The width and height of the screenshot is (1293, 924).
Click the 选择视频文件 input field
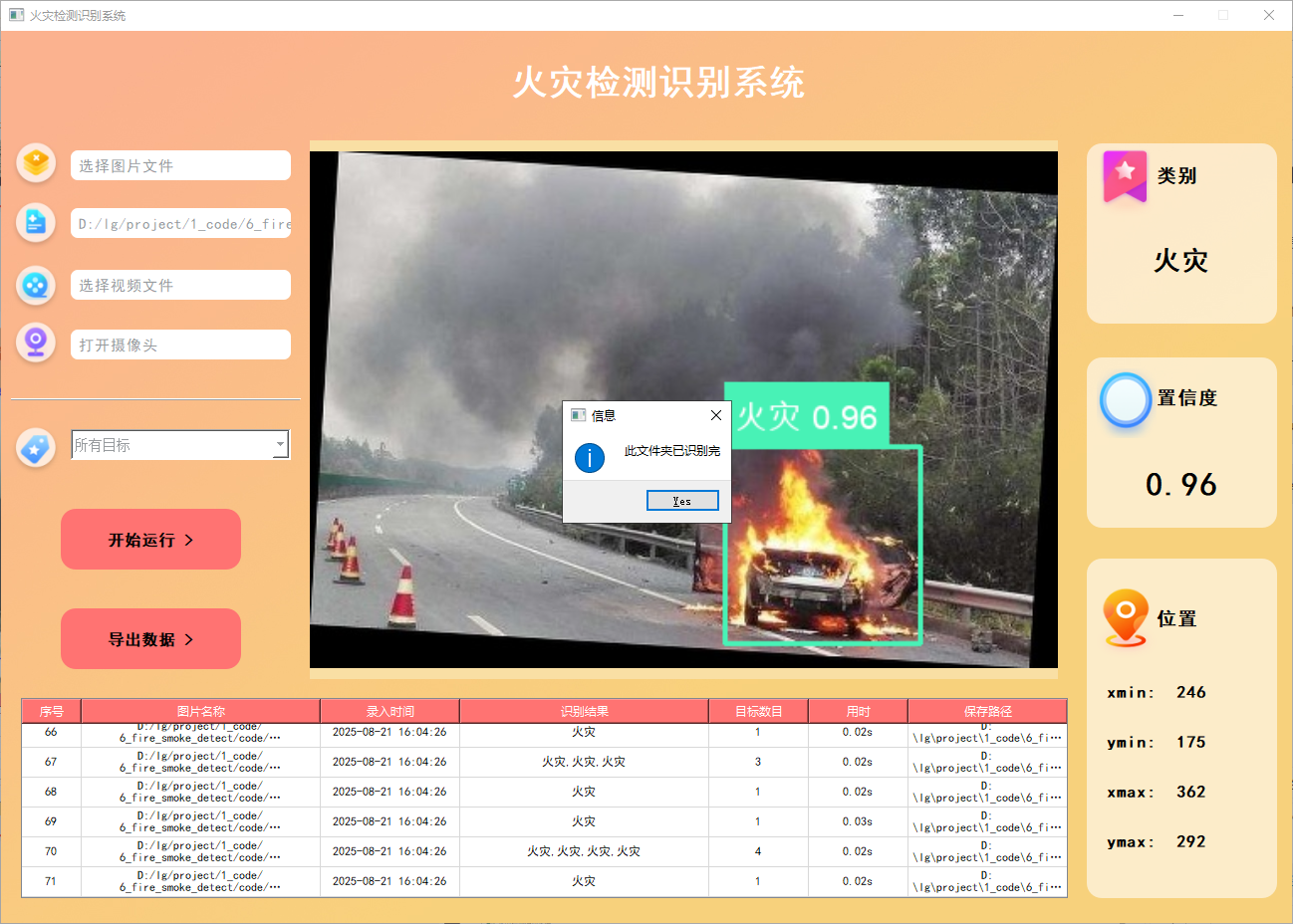(180, 285)
